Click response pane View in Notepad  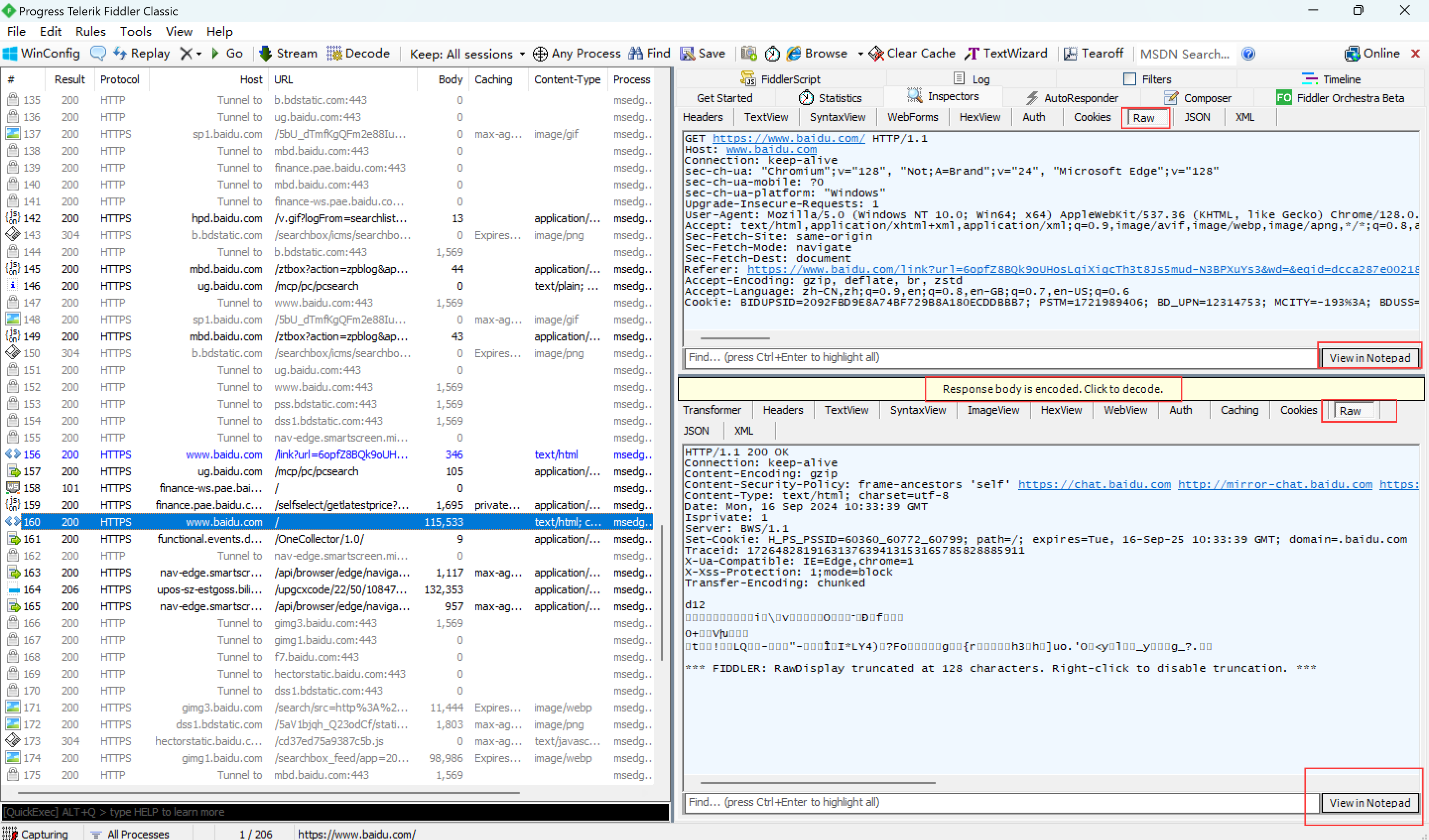click(1369, 803)
